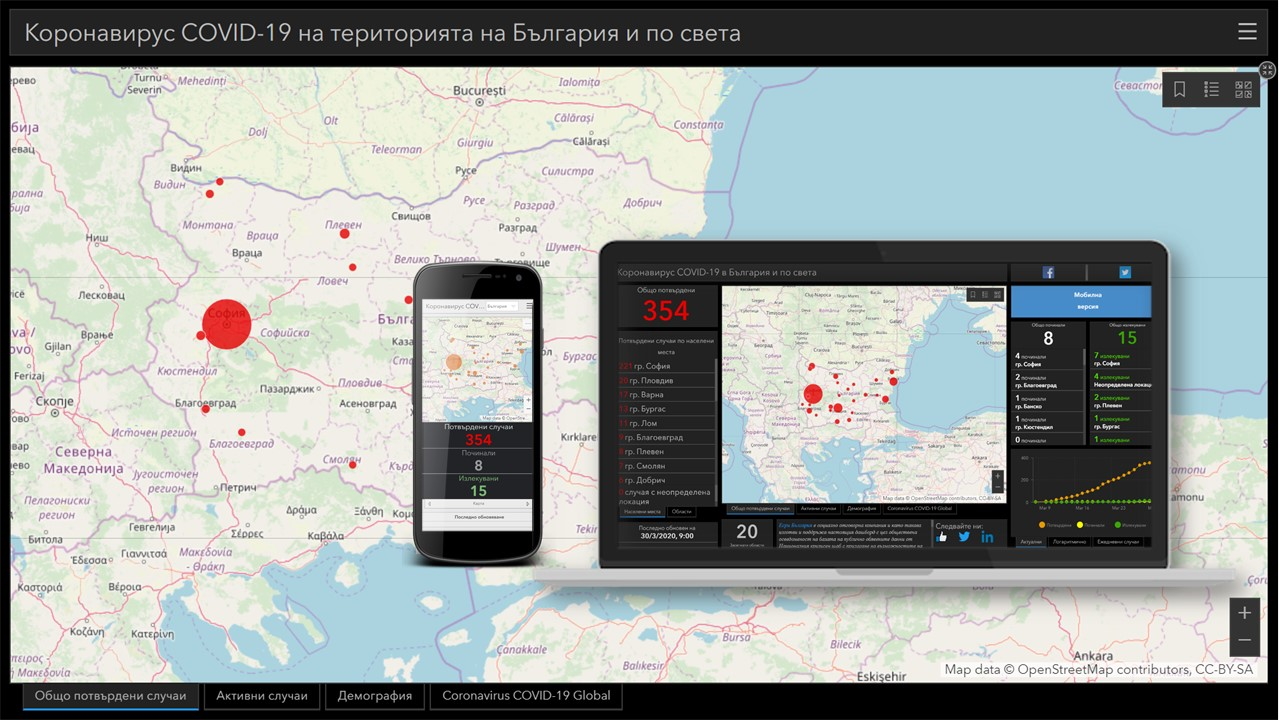Click the Facebook icon in the laptop preview
Viewport: 1280px width, 720px height.
click(x=1048, y=272)
